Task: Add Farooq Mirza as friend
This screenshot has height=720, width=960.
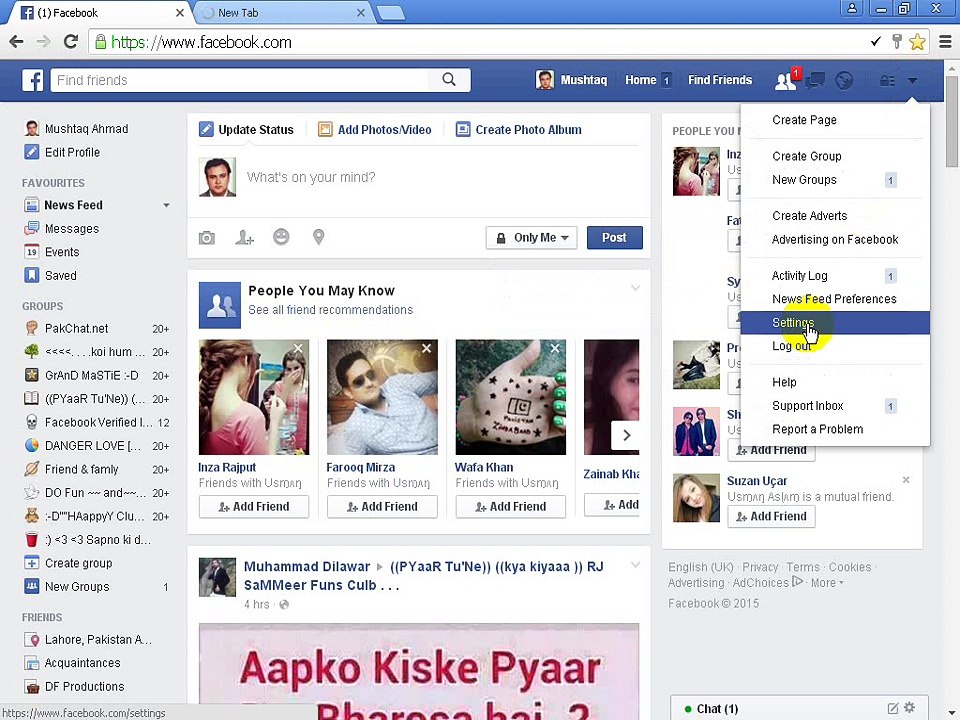Action: click(382, 506)
